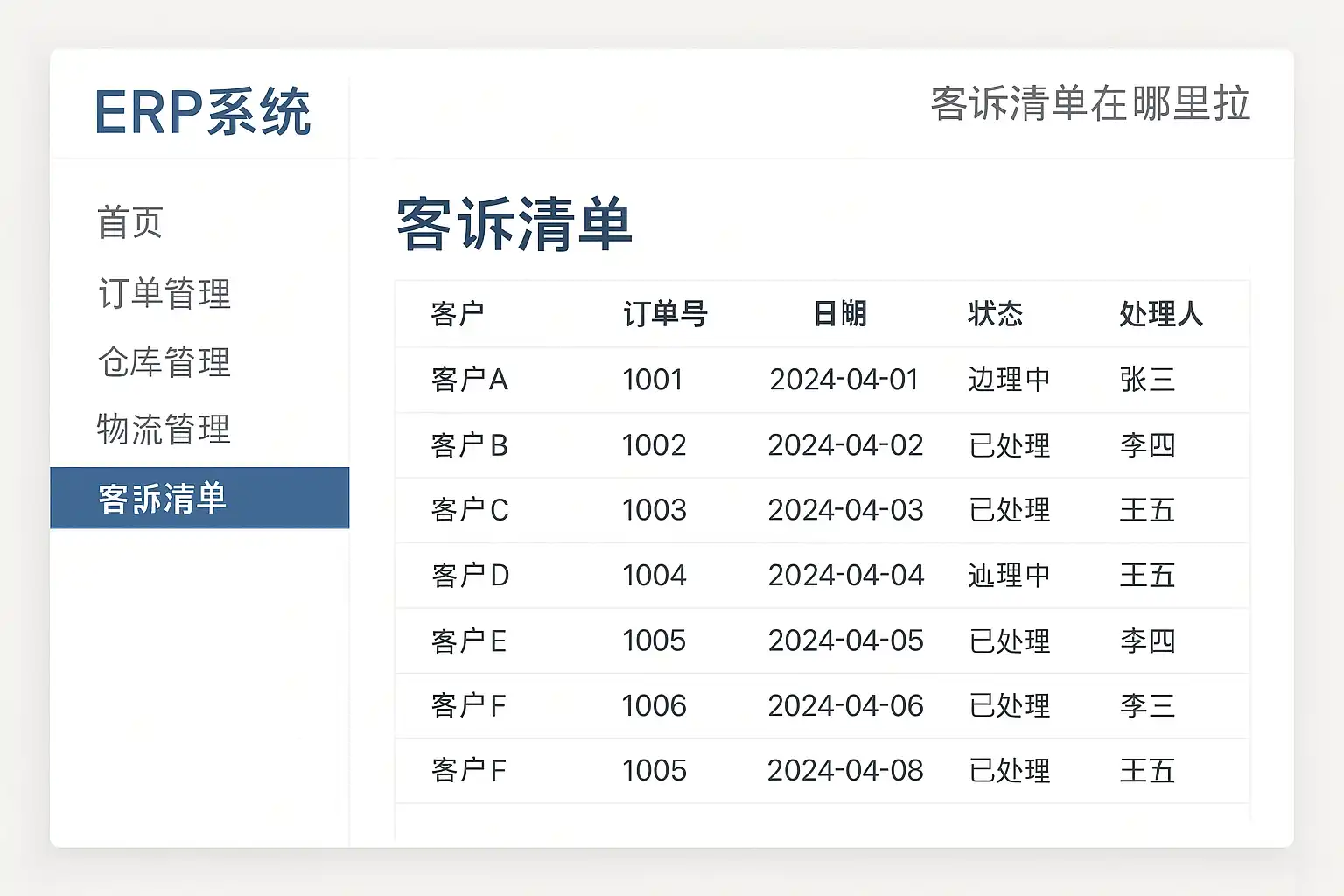Click the status cell in 客户A's row

(x=1010, y=380)
